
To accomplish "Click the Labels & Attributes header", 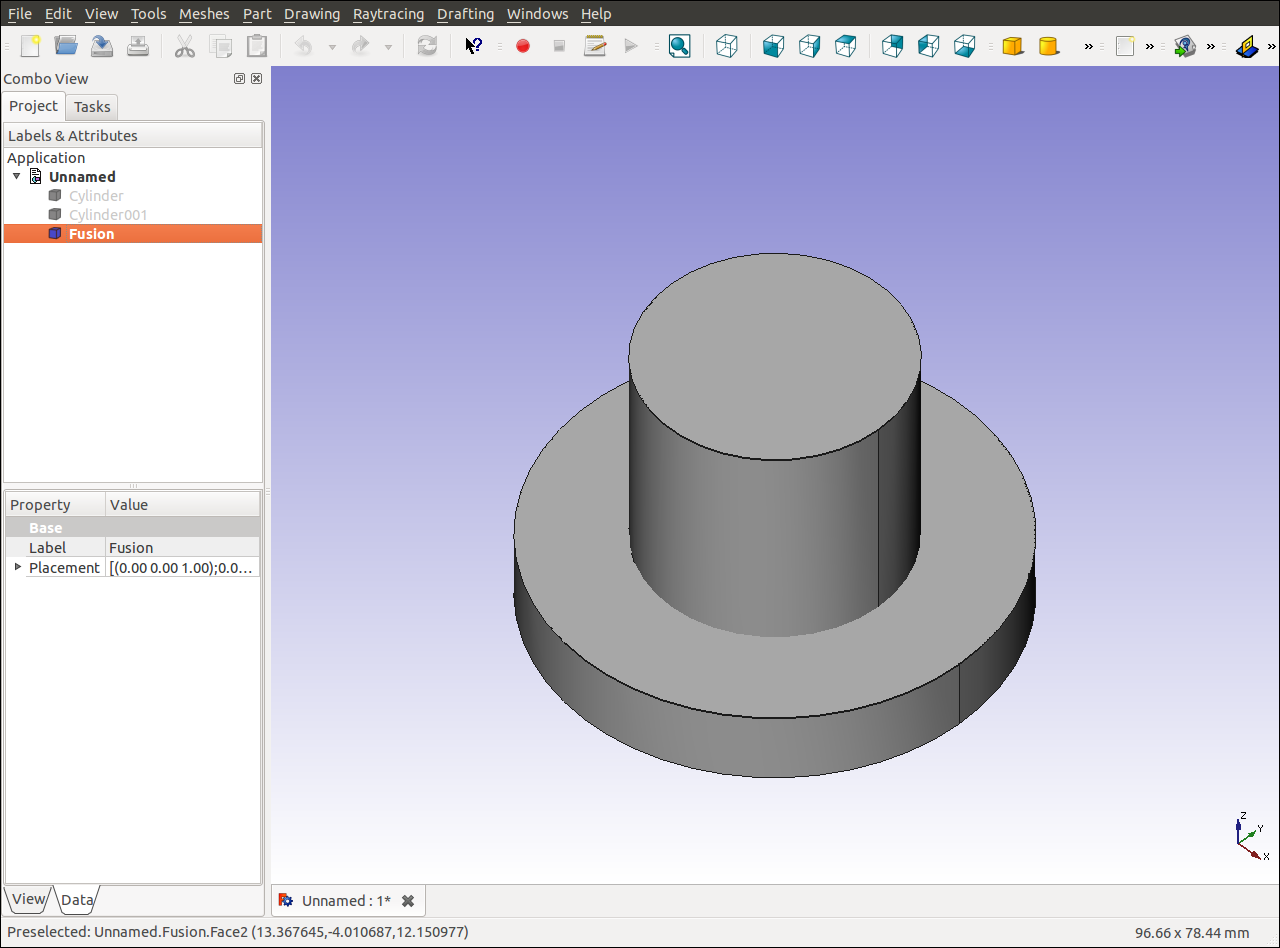I will pyautogui.click(x=133, y=136).
